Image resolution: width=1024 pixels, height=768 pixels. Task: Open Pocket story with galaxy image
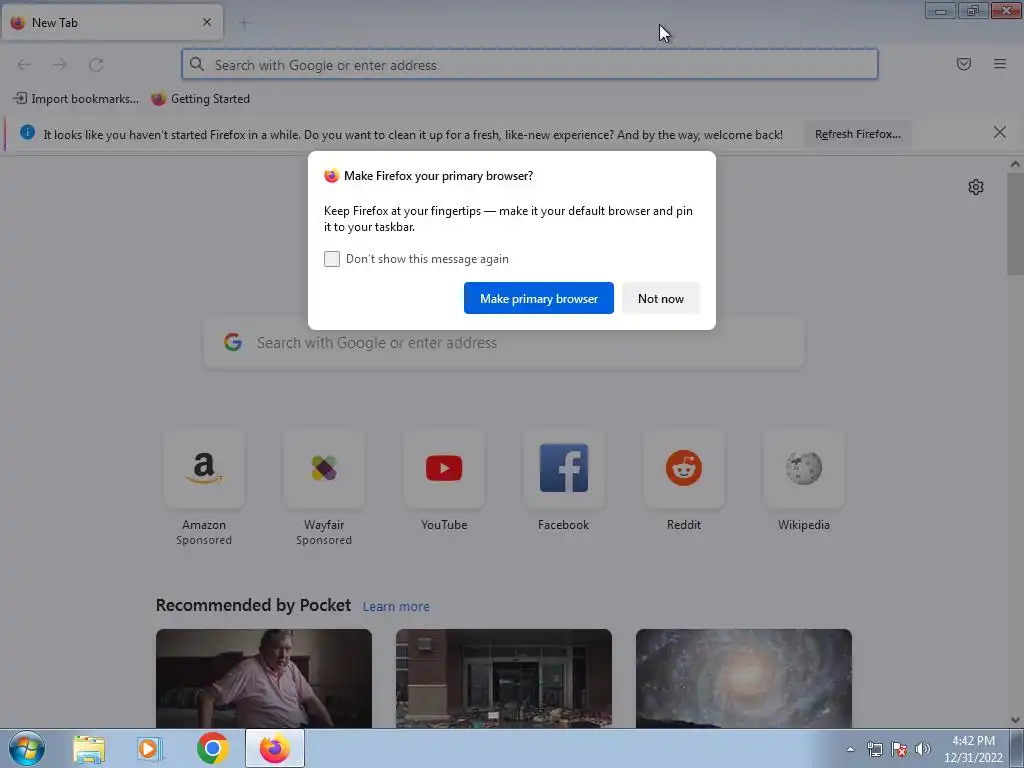click(x=744, y=679)
